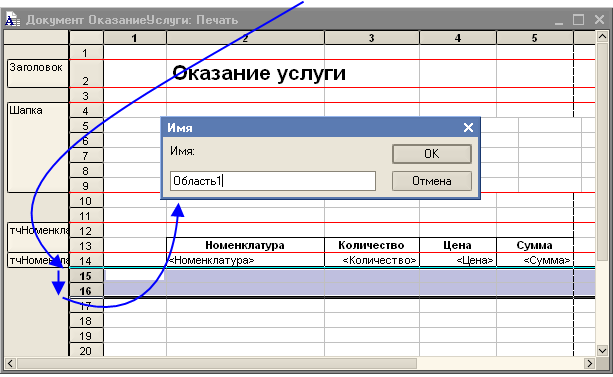Screen dimensions: 613x377
Task: Click the <Номенклатура> parameter cell
Action: [x=245, y=260]
